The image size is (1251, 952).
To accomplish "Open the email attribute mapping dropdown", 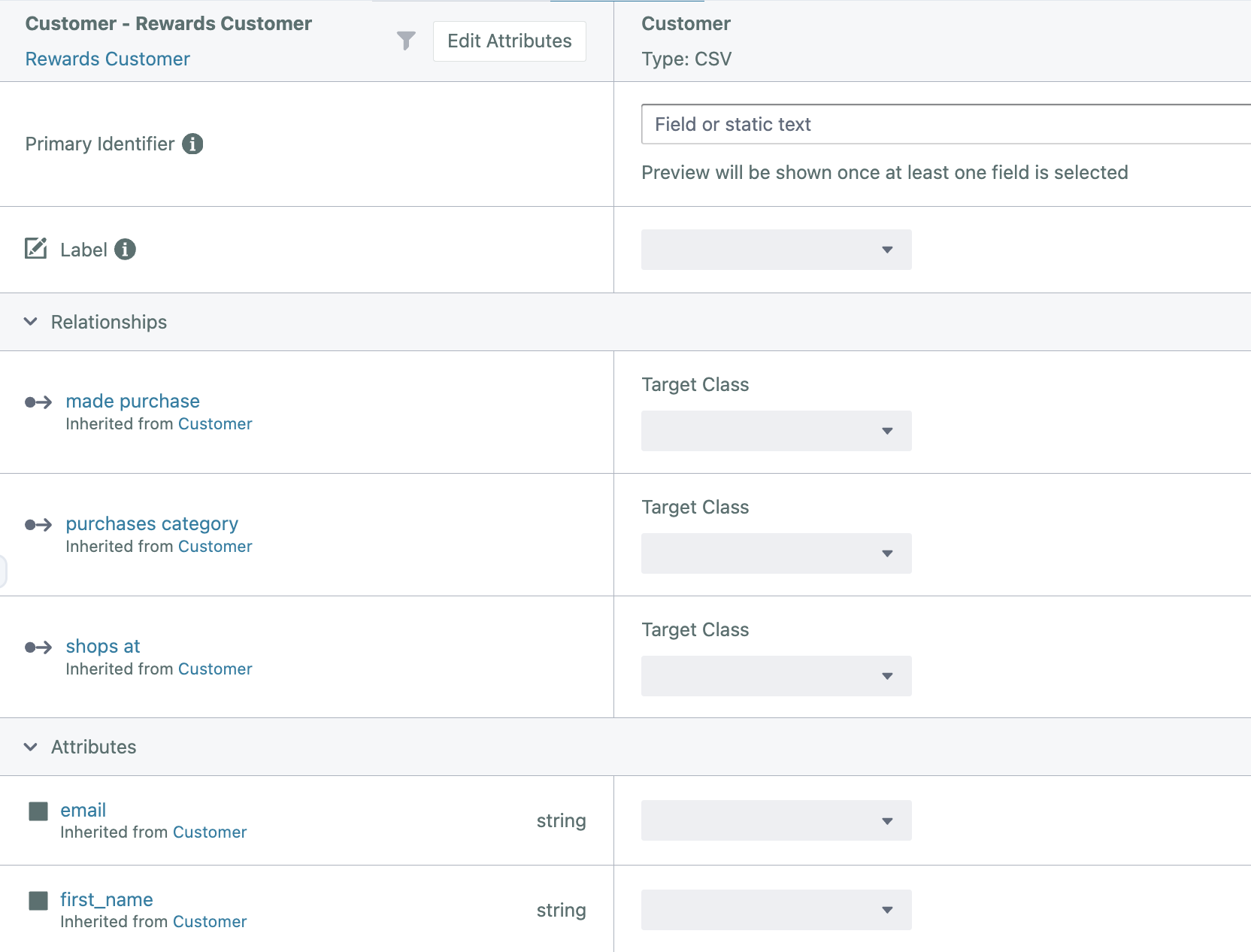I will pos(776,820).
